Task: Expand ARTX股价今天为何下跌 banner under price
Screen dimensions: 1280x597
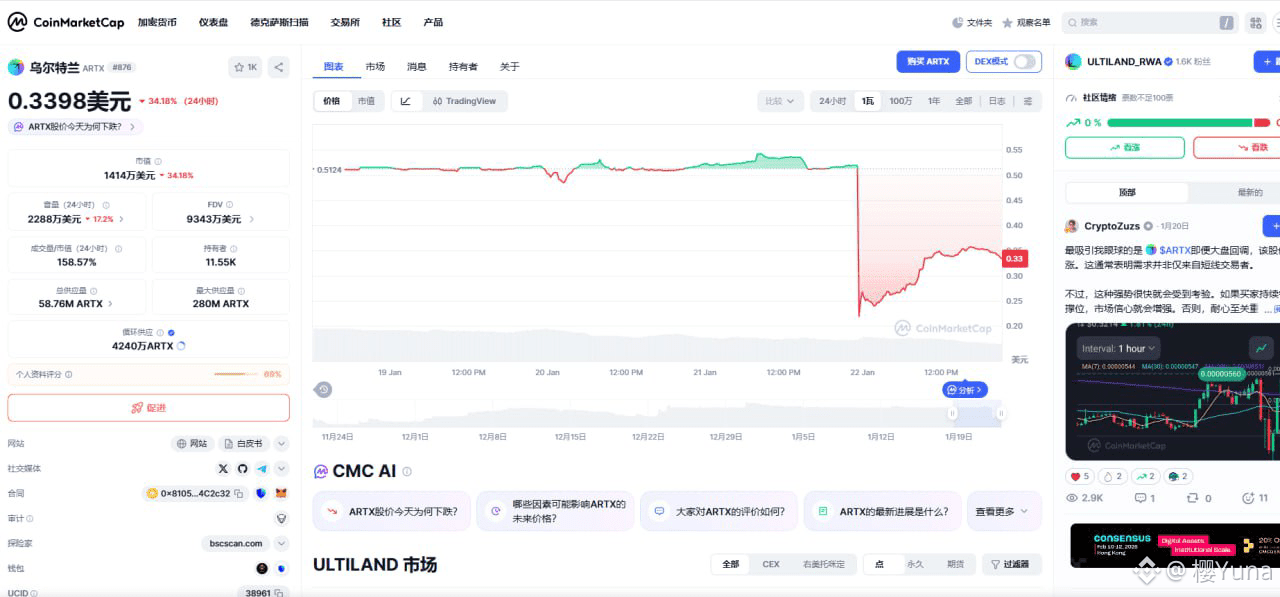Action: (76, 127)
